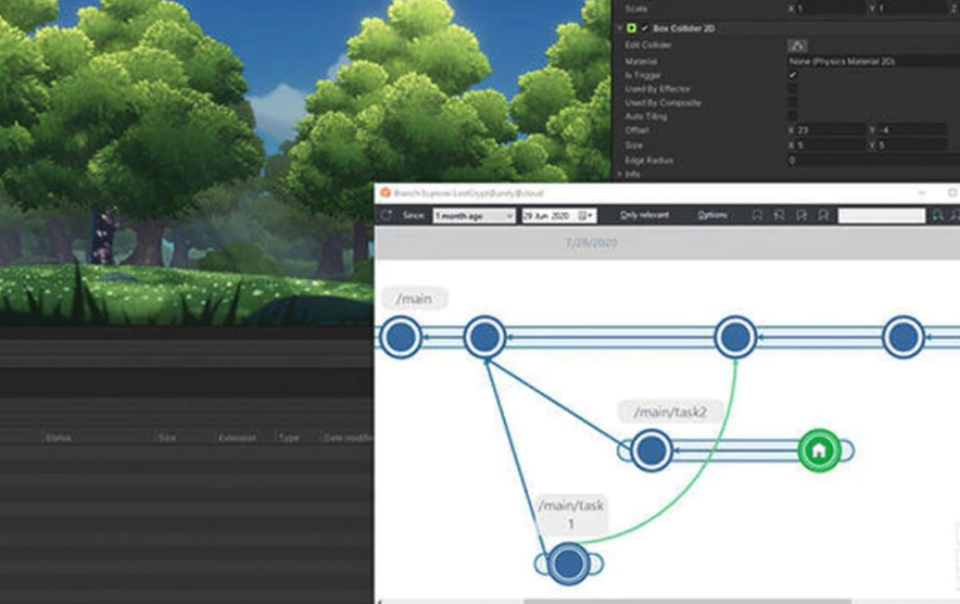
Task: Click the green Box Collider 2D component icon
Action: [632, 28]
